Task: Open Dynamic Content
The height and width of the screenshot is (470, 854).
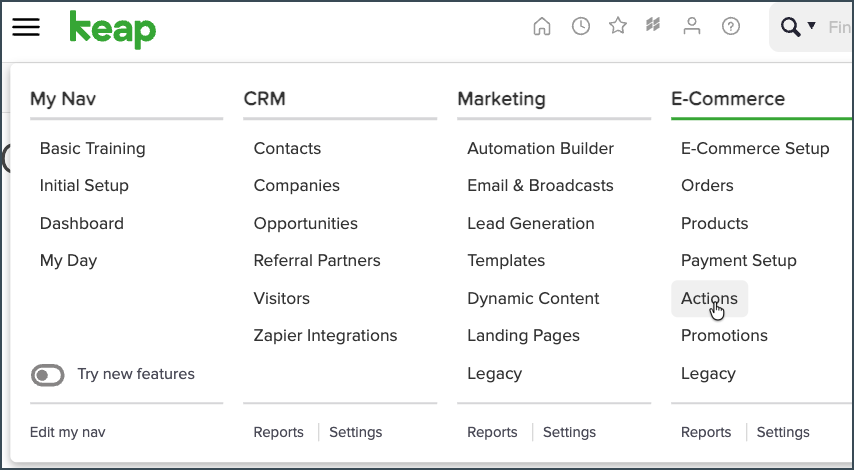Action: pyautogui.click(x=533, y=298)
